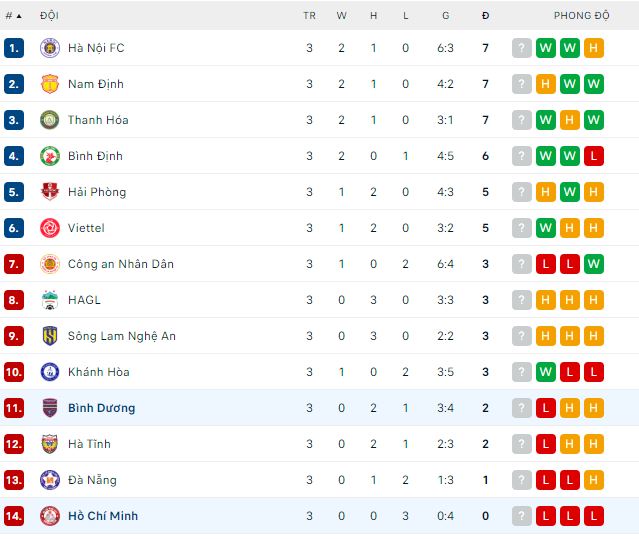Click the Hải Phòng club crest

[49, 192]
